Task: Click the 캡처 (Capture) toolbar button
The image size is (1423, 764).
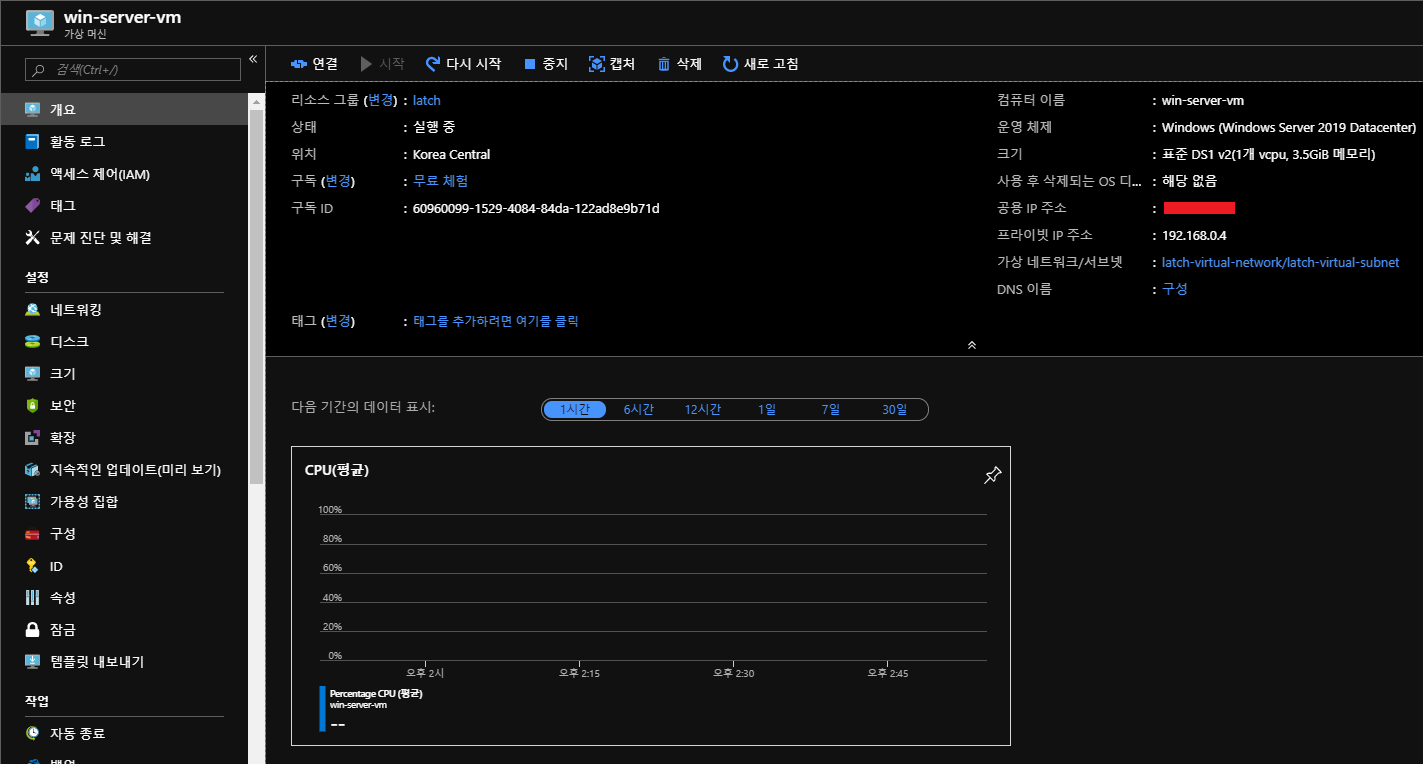Action: pyautogui.click(x=612, y=64)
